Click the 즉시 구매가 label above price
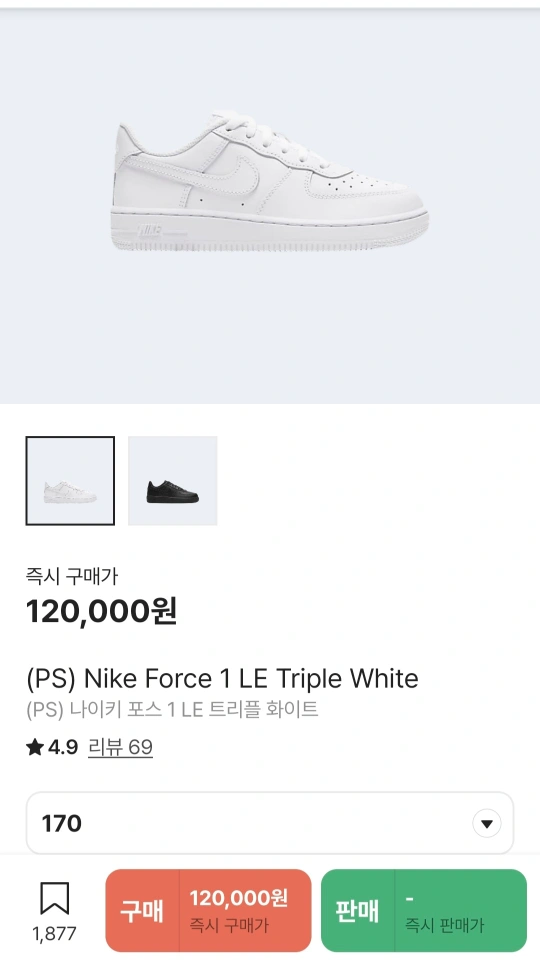The image size is (540, 961). point(72,576)
